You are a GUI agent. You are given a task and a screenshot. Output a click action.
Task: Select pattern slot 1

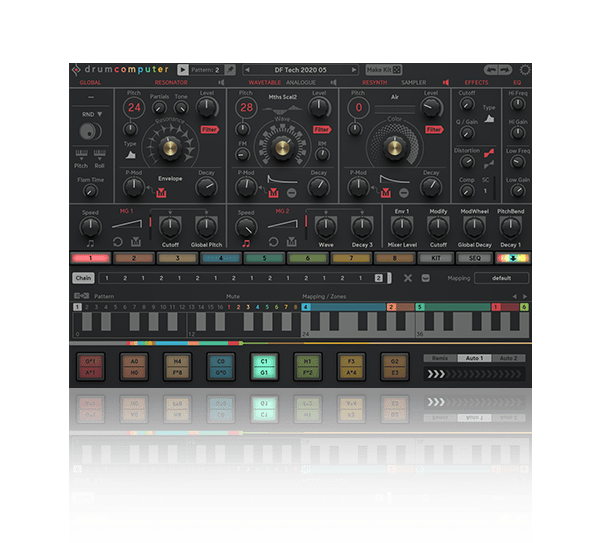coord(77,307)
